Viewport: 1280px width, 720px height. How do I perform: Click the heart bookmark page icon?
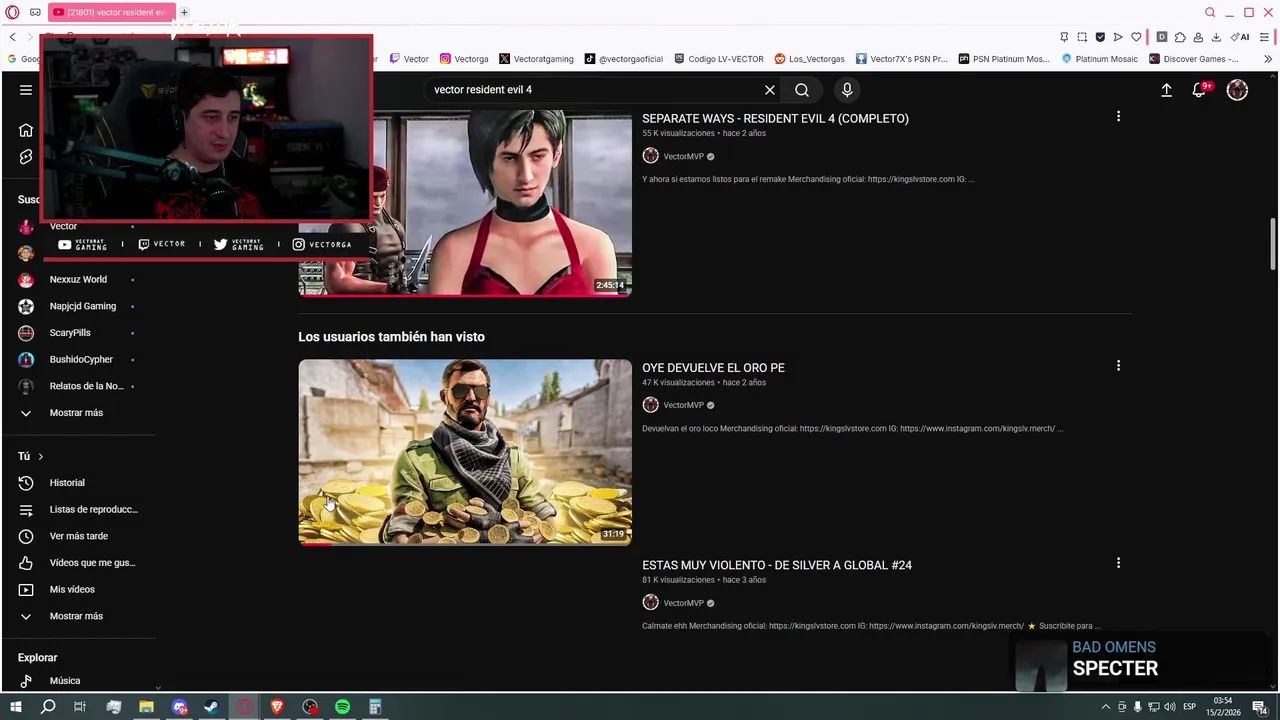click(1136, 37)
